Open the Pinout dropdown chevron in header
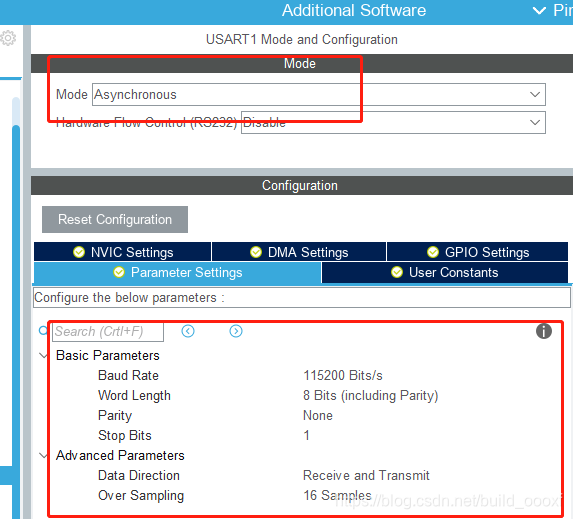Viewport: 573px width, 519px height. (539, 11)
